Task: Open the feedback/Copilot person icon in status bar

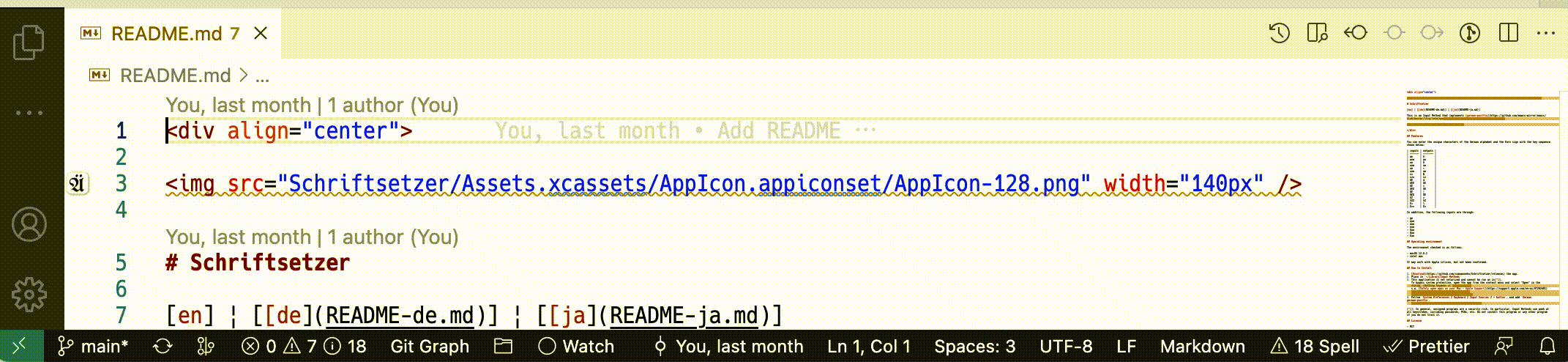Action: click(1504, 346)
